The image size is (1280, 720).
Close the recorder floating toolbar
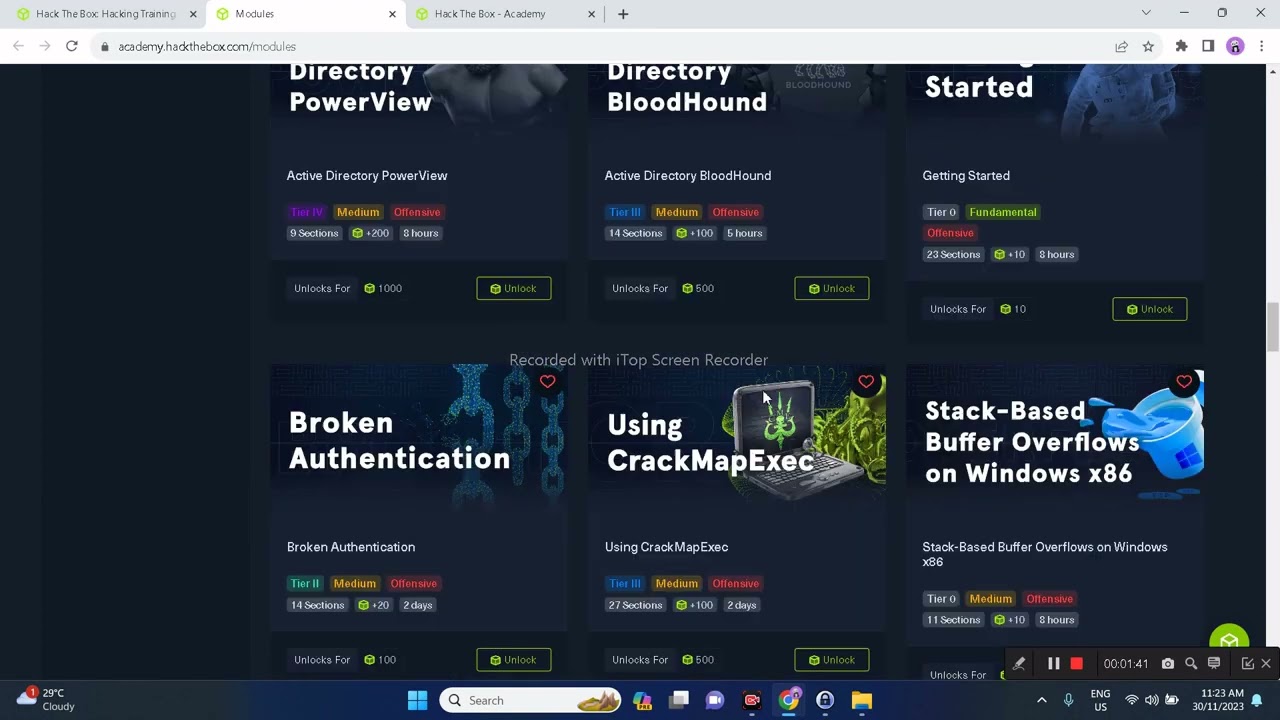coord(1266,664)
